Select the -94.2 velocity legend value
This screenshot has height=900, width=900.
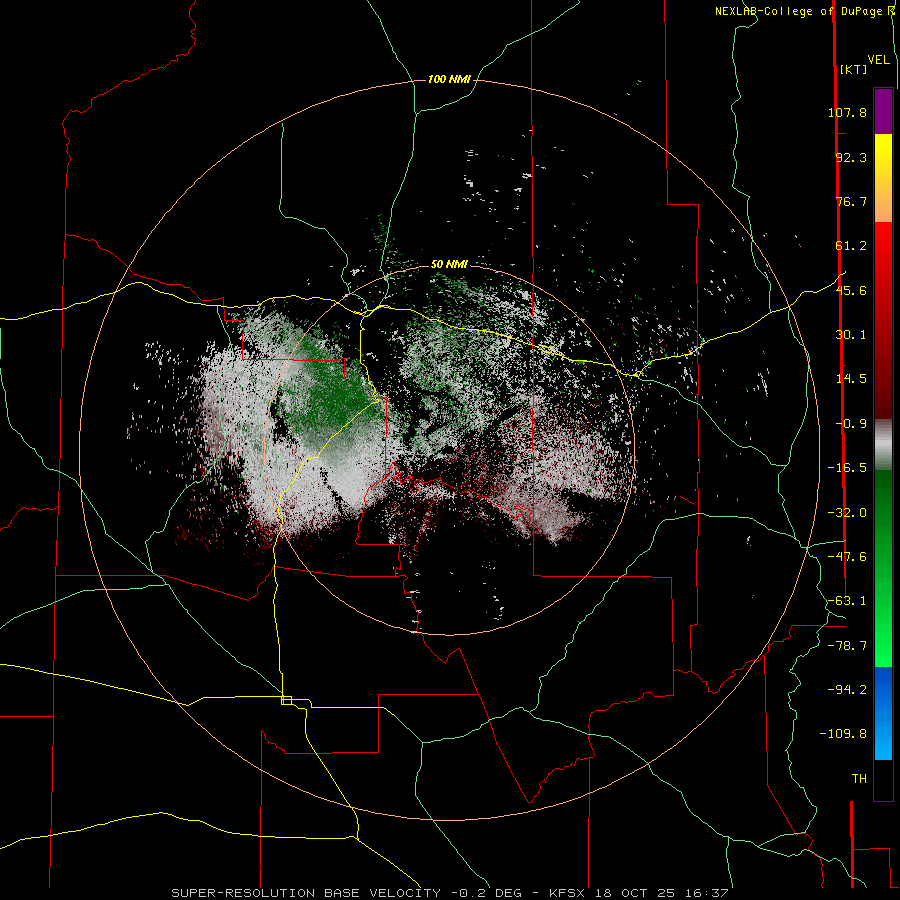click(847, 690)
